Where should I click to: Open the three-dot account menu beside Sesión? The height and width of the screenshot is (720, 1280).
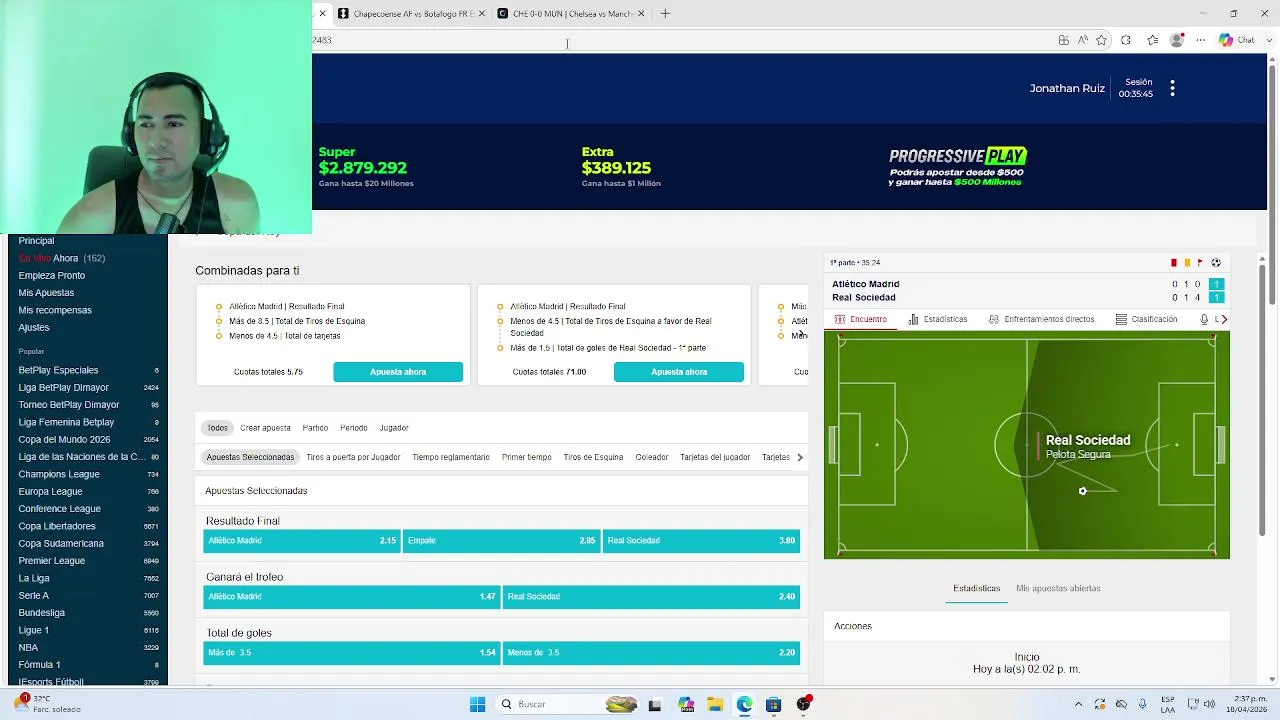(x=1172, y=88)
